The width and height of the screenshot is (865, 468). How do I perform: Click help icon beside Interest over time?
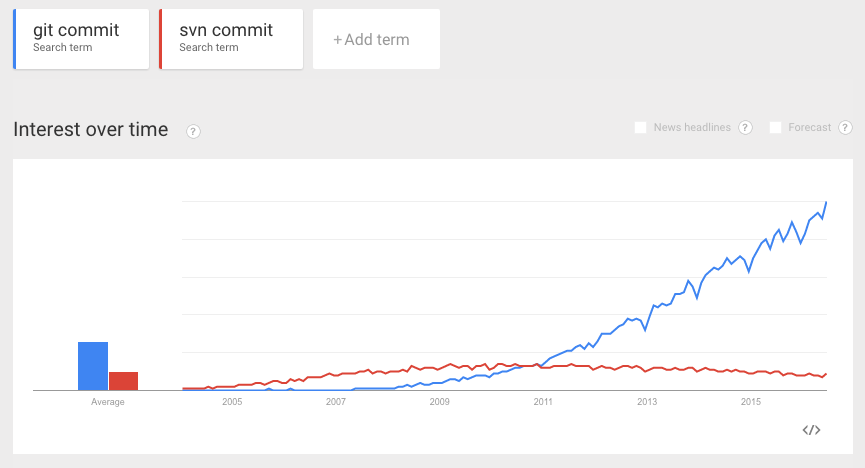(x=194, y=131)
